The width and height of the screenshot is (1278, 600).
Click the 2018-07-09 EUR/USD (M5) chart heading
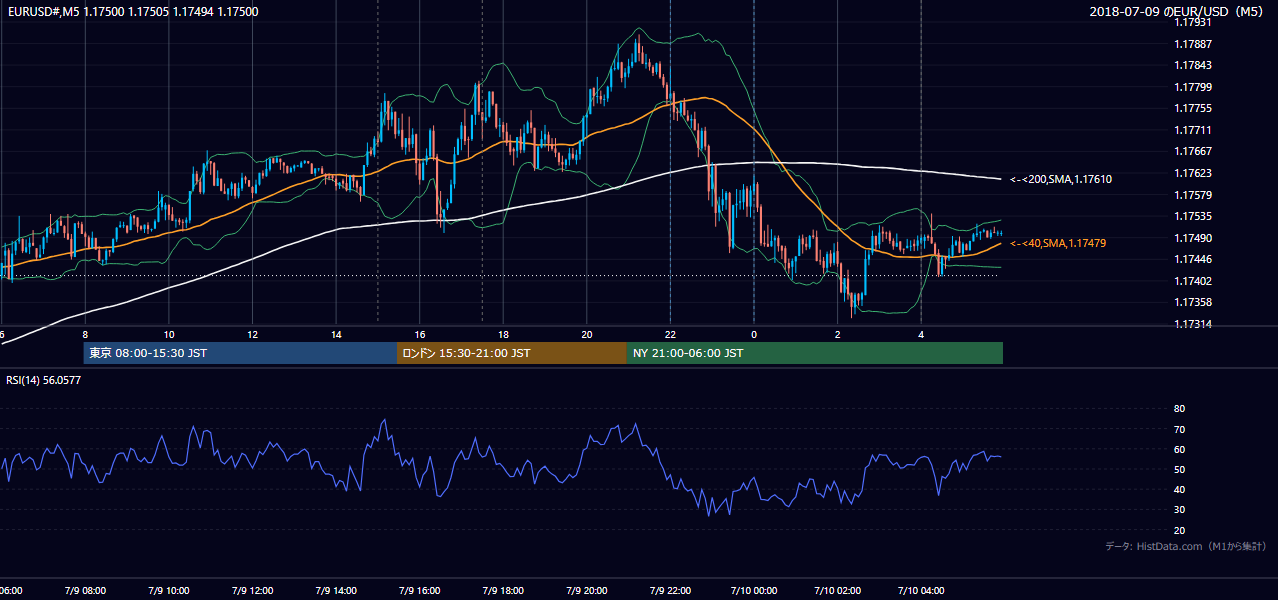click(1178, 12)
